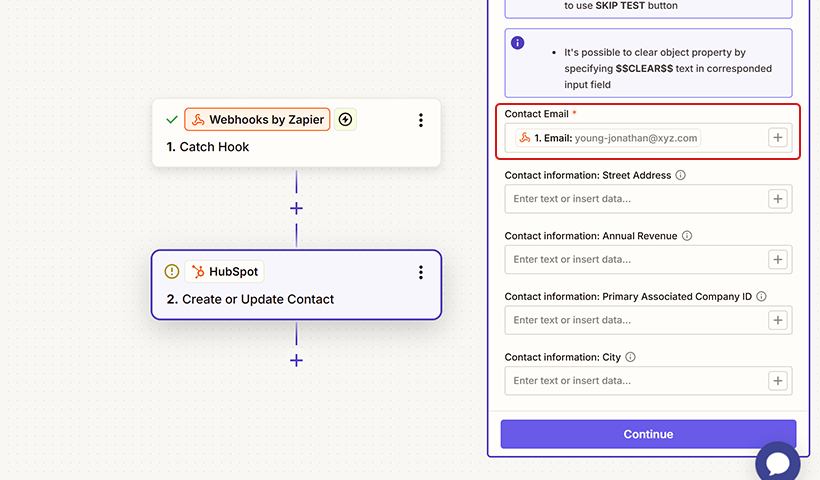This screenshot has height=480, width=820.
Task: Select the Create or Update Contact step
Action: point(296,299)
